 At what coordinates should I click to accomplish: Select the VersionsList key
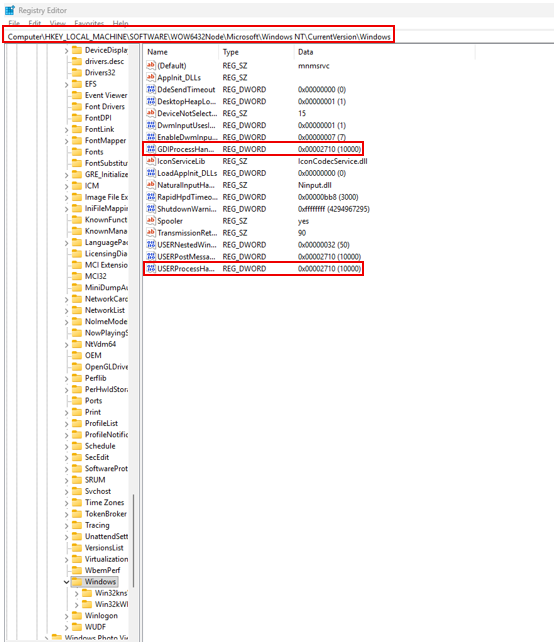104,548
